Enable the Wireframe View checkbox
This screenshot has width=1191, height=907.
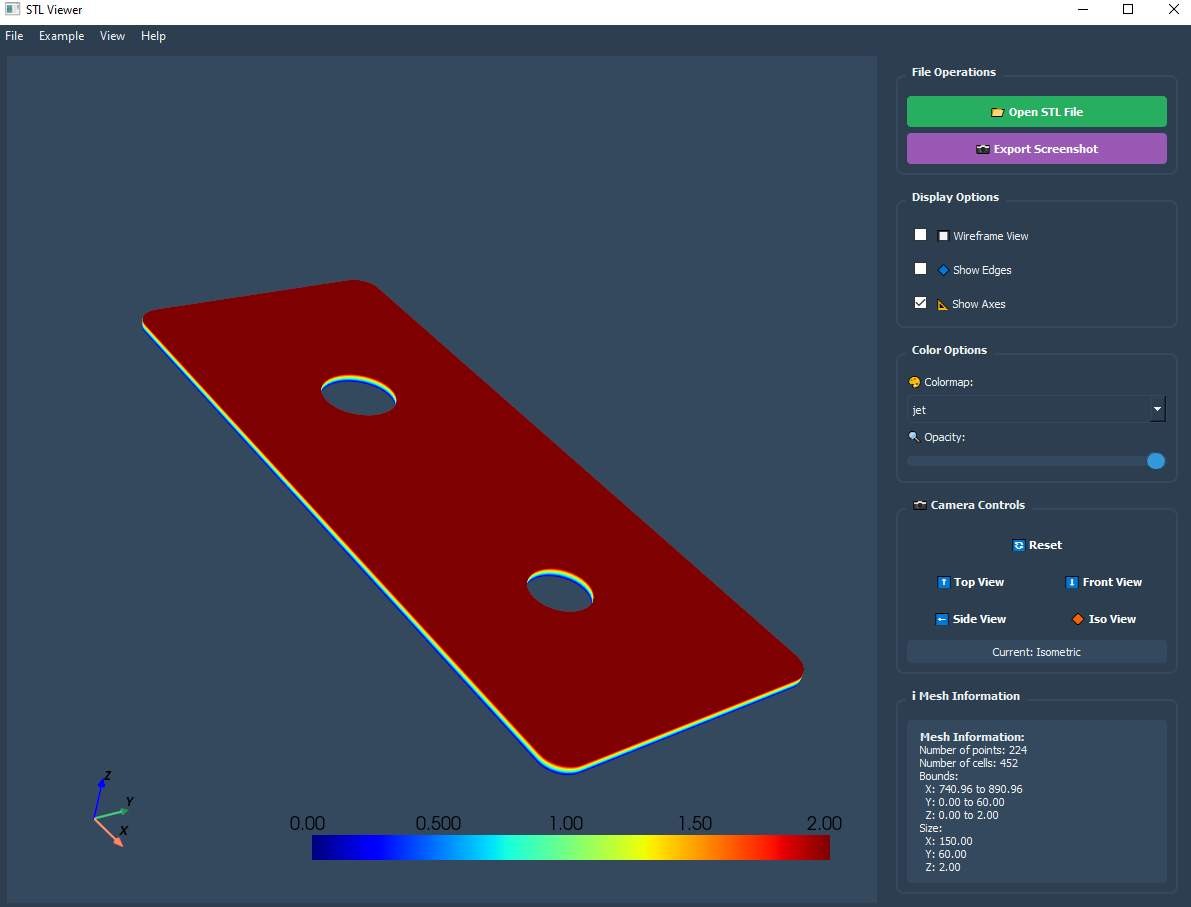pos(920,235)
